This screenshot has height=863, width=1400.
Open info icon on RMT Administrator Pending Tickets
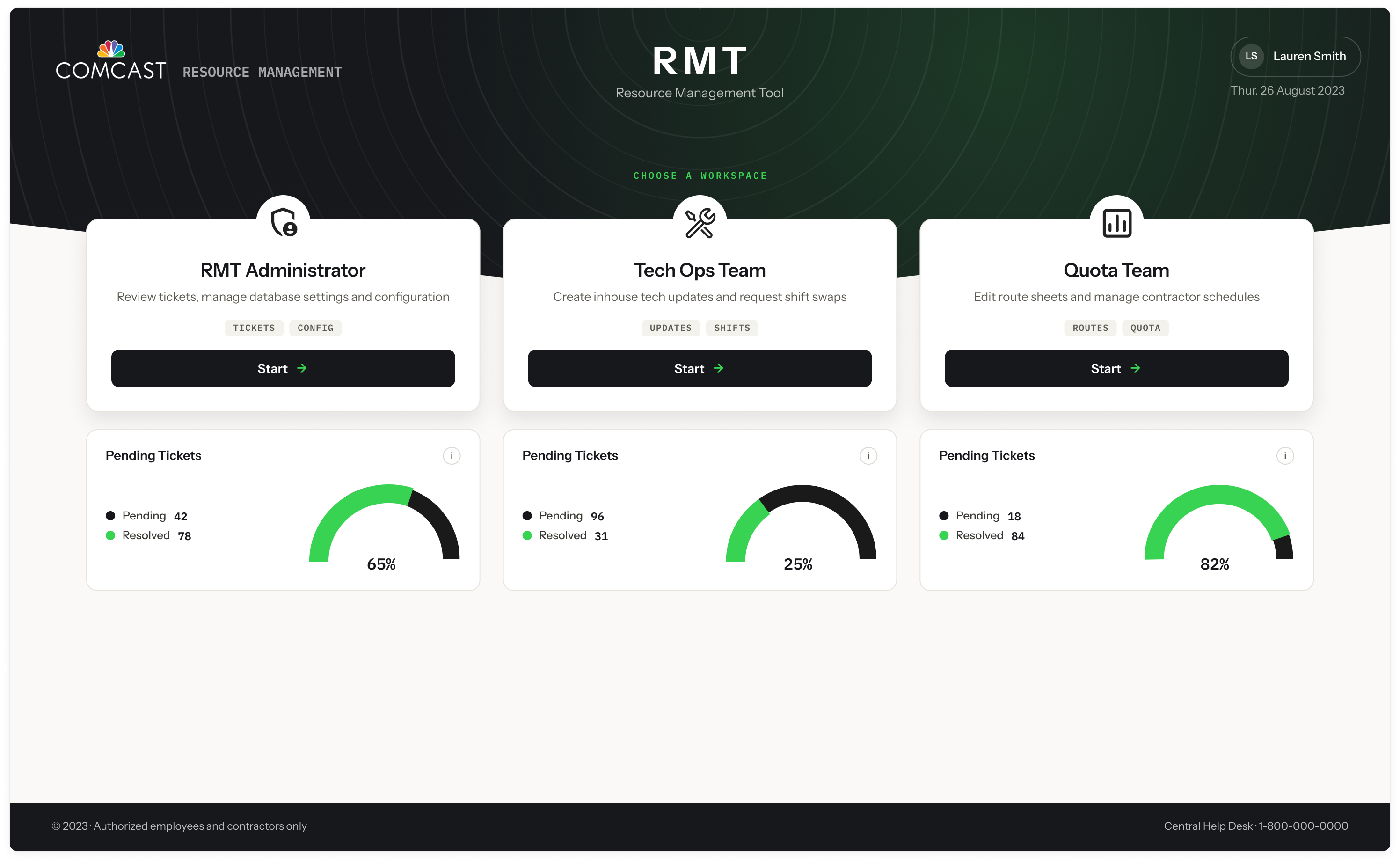(x=452, y=455)
